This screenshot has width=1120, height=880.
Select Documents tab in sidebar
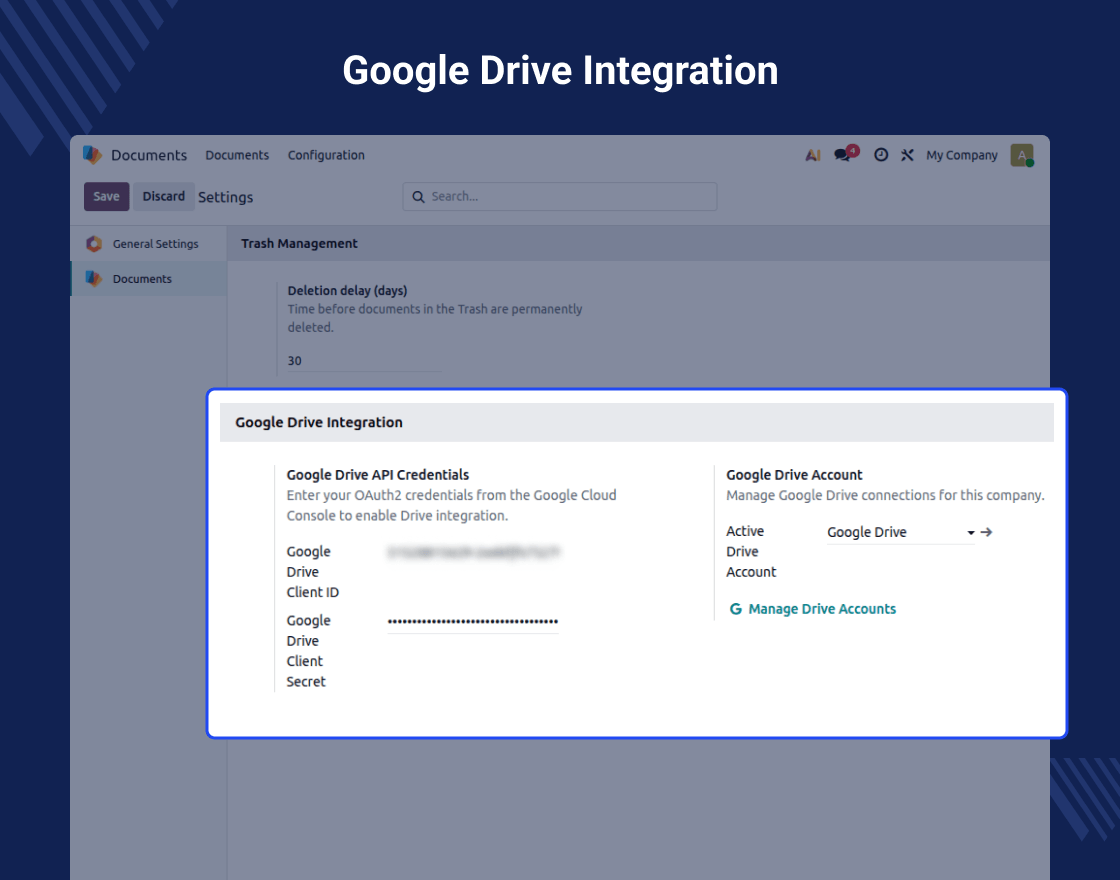click(x=149, y=279)
